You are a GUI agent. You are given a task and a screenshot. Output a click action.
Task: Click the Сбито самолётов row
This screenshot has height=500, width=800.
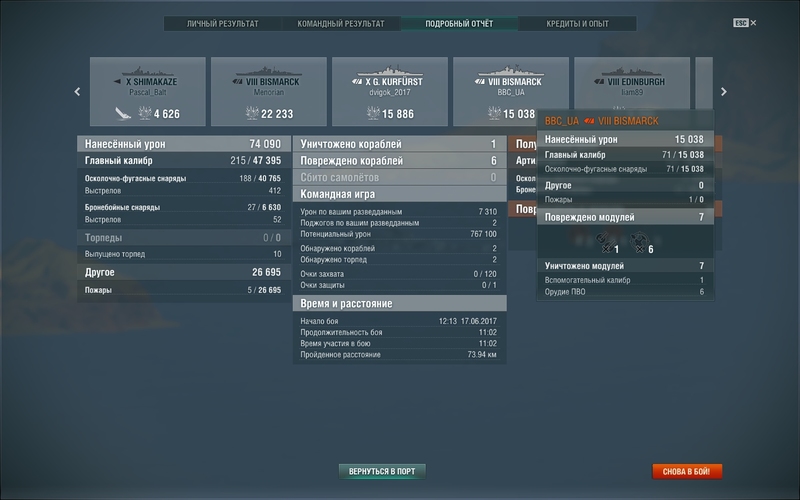[399, 177]
